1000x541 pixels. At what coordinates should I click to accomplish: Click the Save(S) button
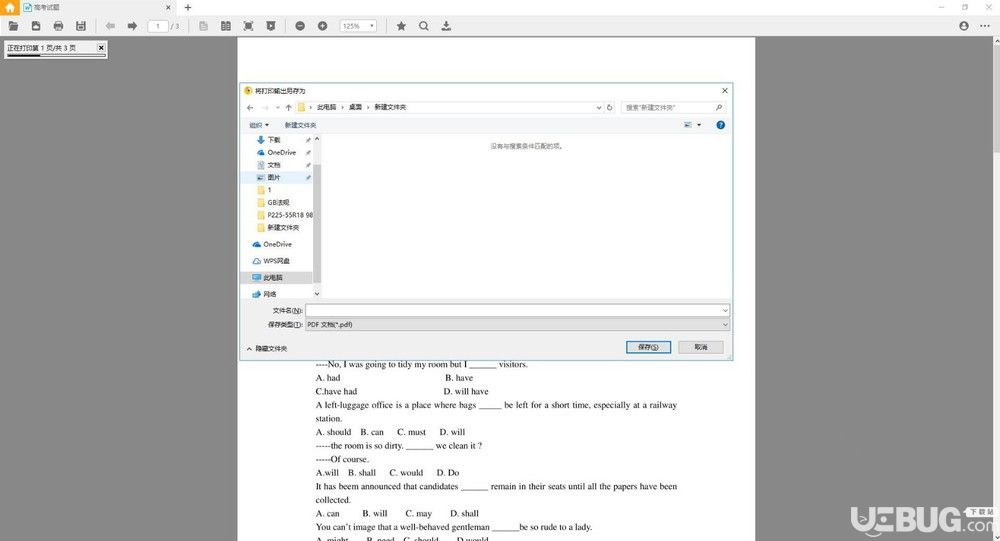pyautogui.click(x=648, y=347)
